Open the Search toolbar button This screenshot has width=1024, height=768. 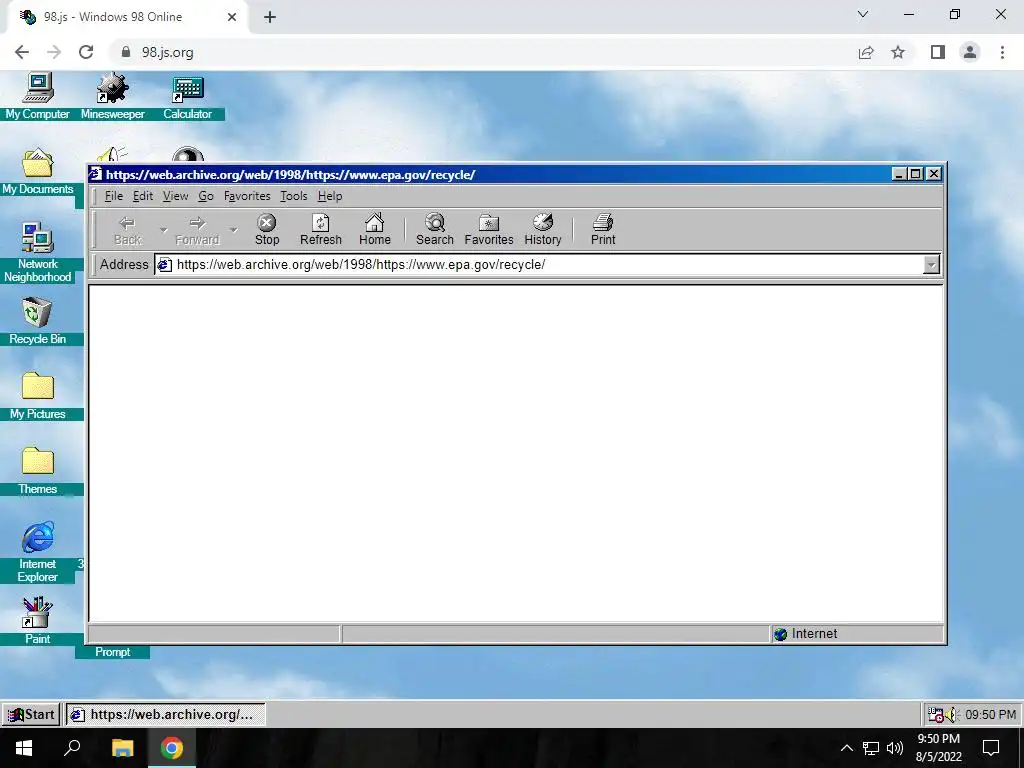click(434, 229)
